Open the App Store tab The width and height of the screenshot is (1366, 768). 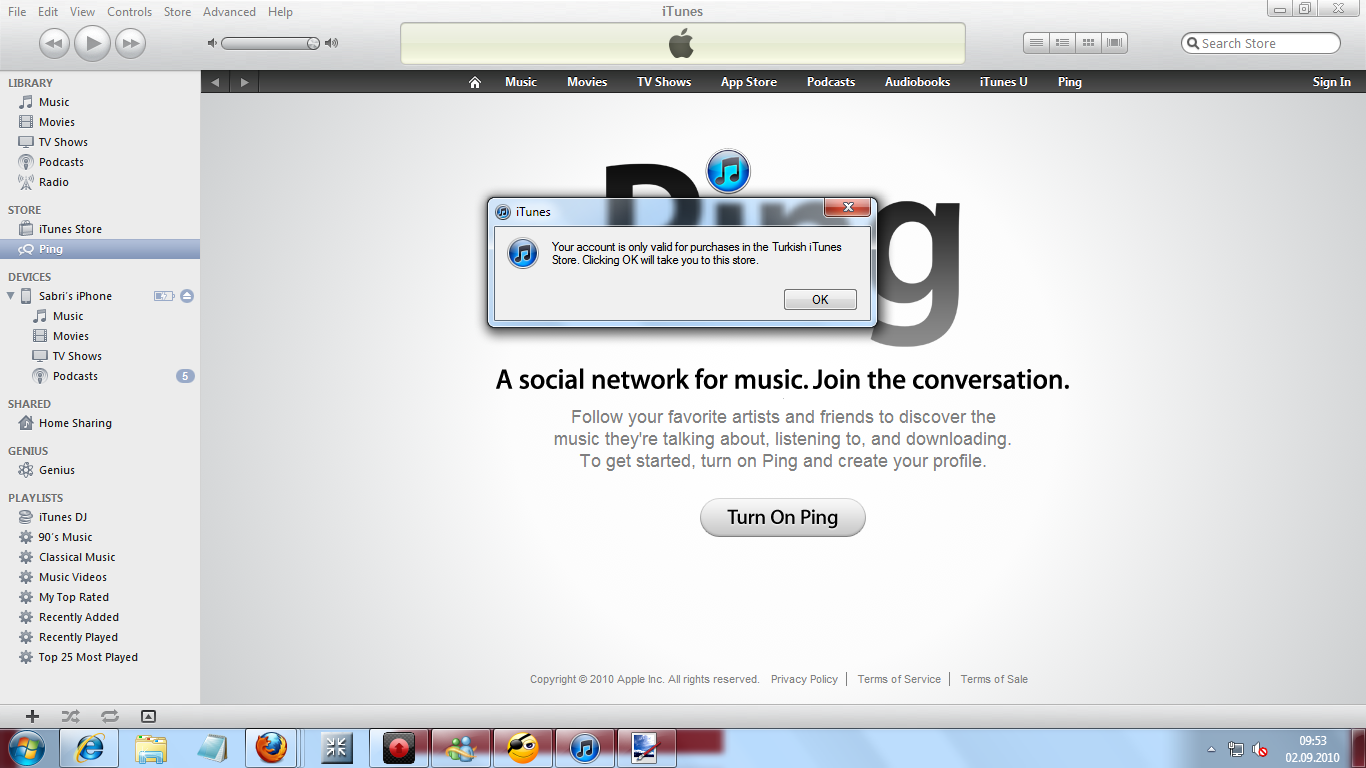(749, 82)
